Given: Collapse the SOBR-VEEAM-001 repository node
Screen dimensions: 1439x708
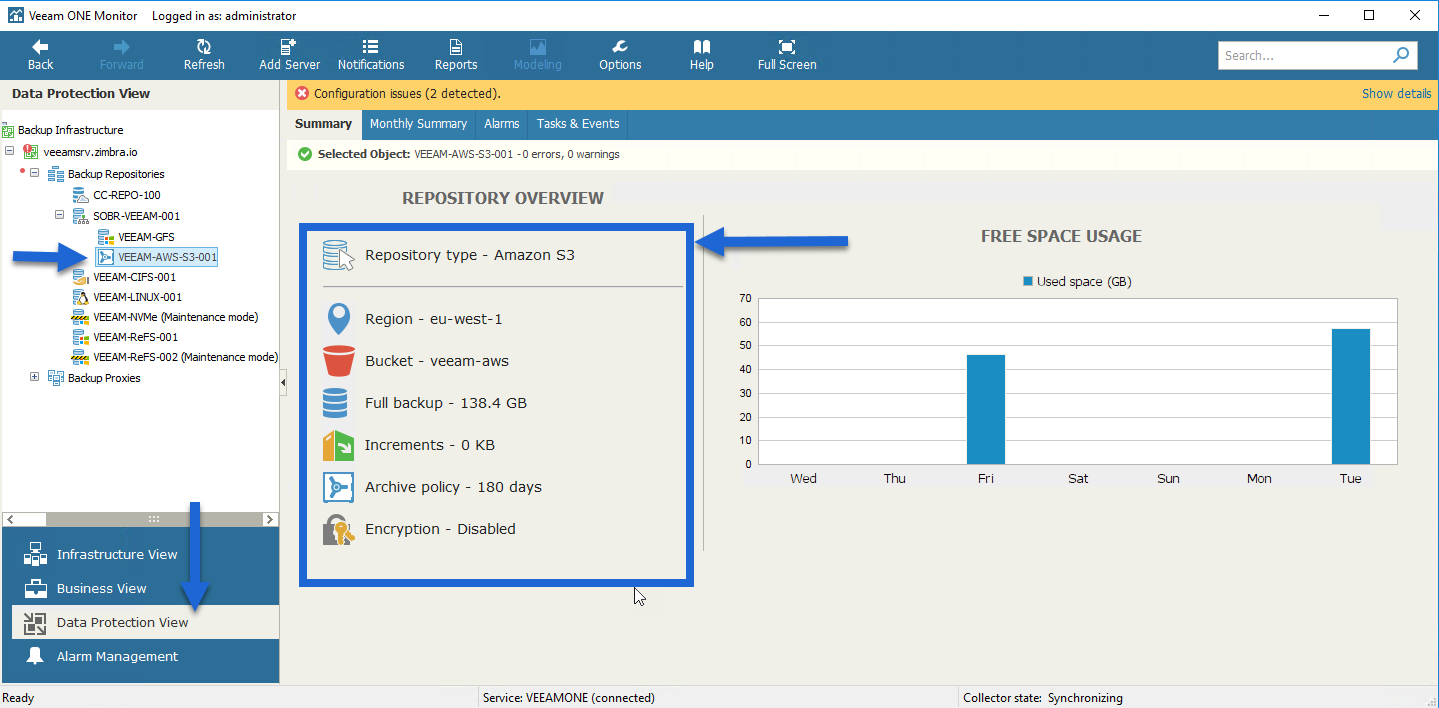Looking at the screenshot, I should (59, 215).
